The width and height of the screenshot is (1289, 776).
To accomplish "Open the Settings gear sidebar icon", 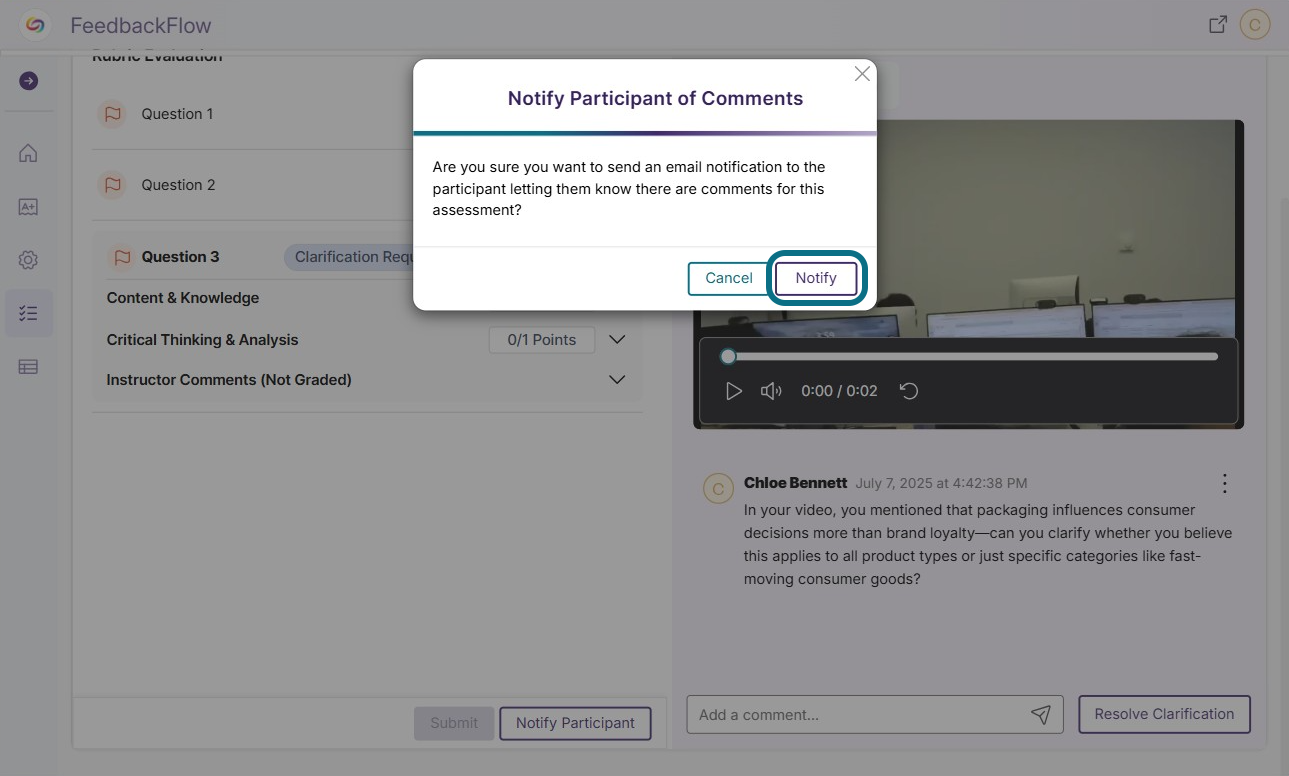I will point(28,260).
